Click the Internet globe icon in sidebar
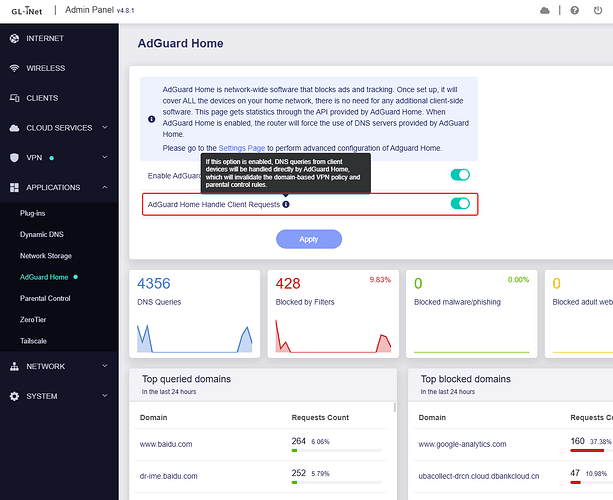Image resolution: width=613 pixels, height=500 pixels. (x=14, y=39)
